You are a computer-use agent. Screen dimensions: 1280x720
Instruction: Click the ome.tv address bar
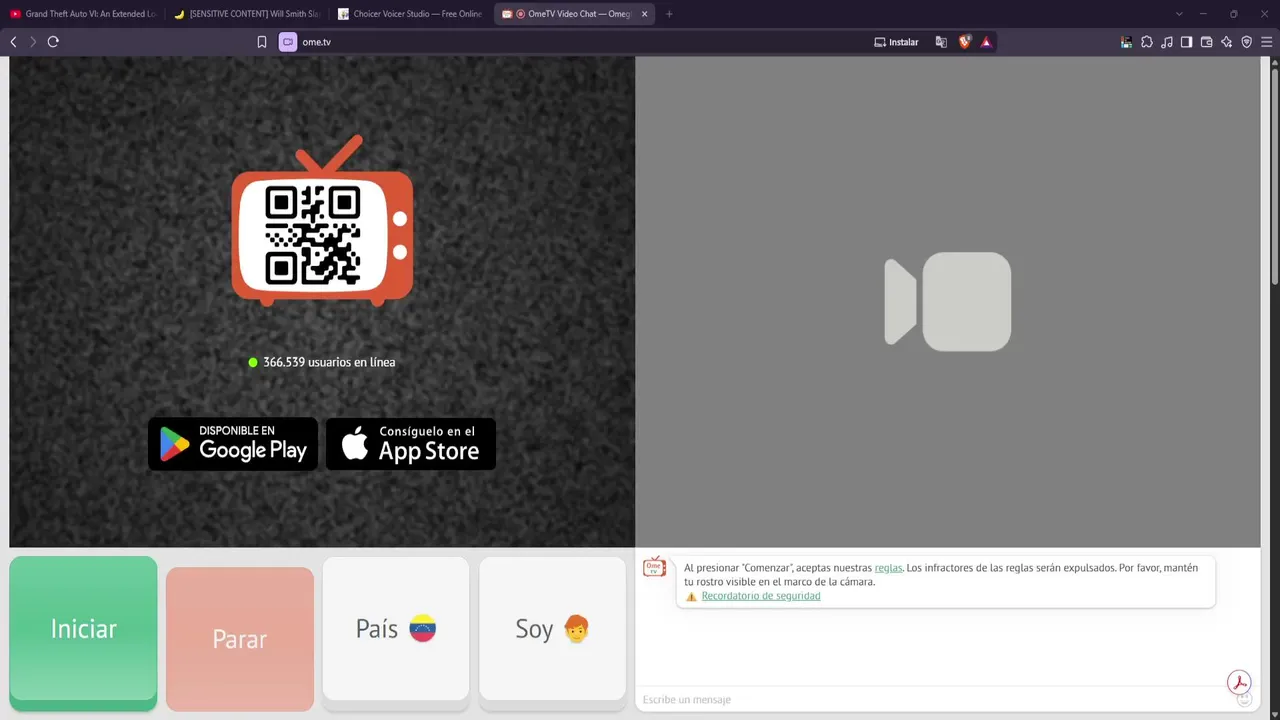580,42
